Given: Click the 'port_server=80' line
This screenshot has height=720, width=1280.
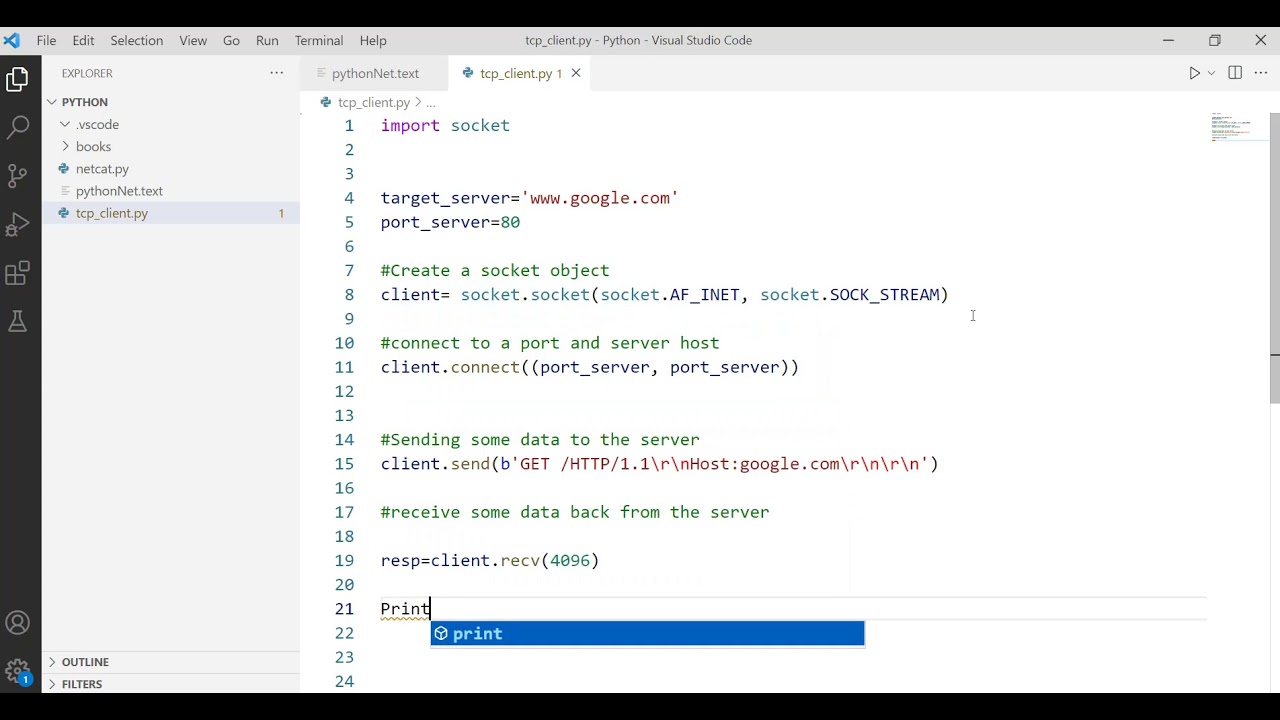Looking at the screenshot, I should coord(450,222).
